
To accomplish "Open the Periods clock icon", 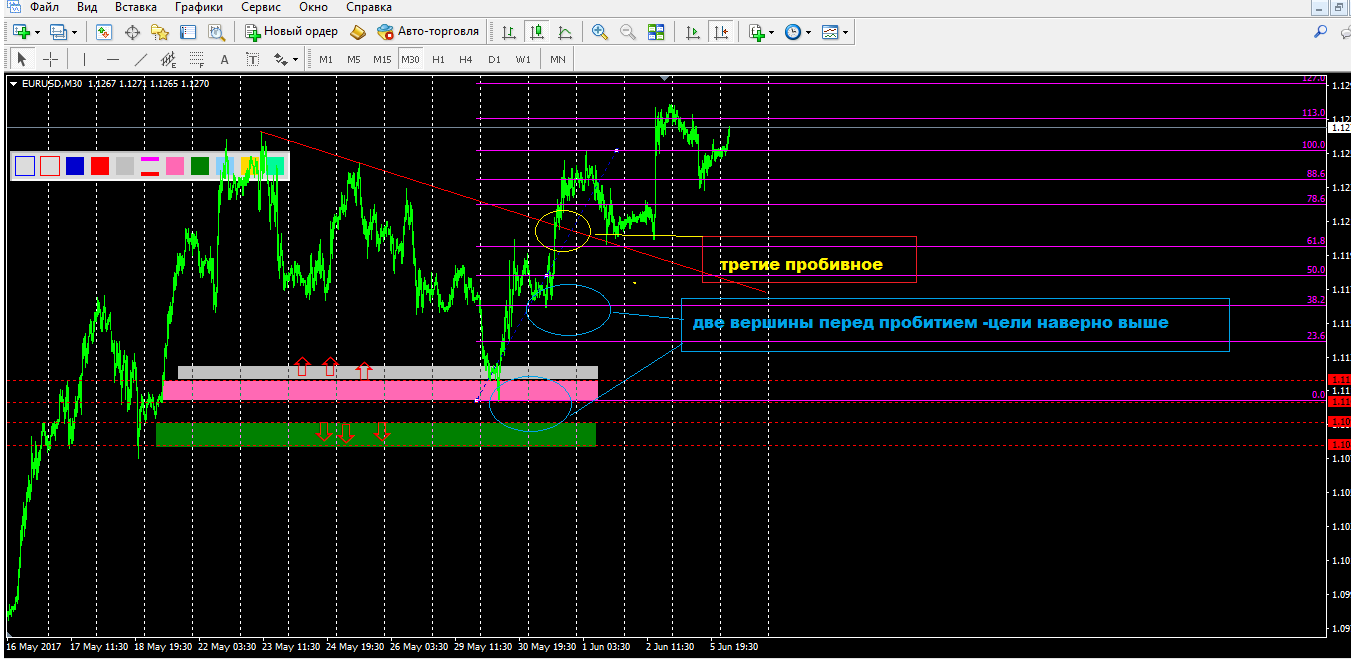I will [793, 32].
